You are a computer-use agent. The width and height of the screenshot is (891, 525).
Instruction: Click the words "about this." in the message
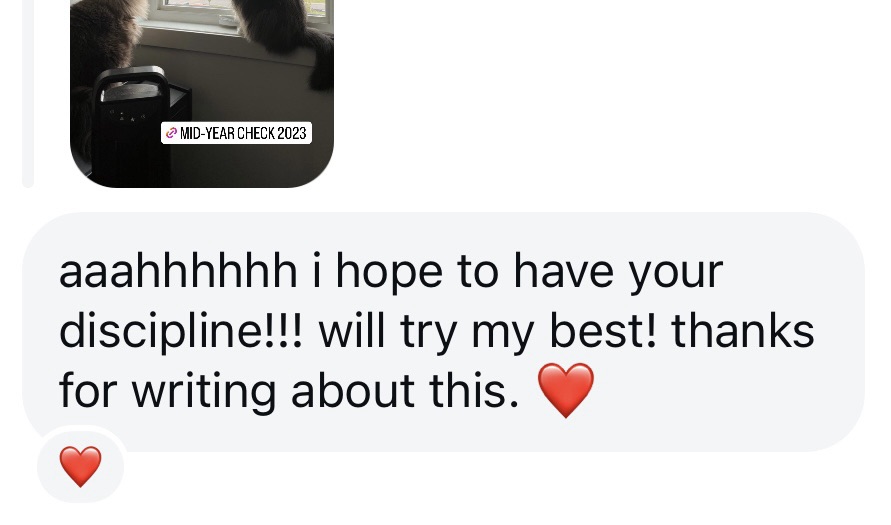coord(405,391)
